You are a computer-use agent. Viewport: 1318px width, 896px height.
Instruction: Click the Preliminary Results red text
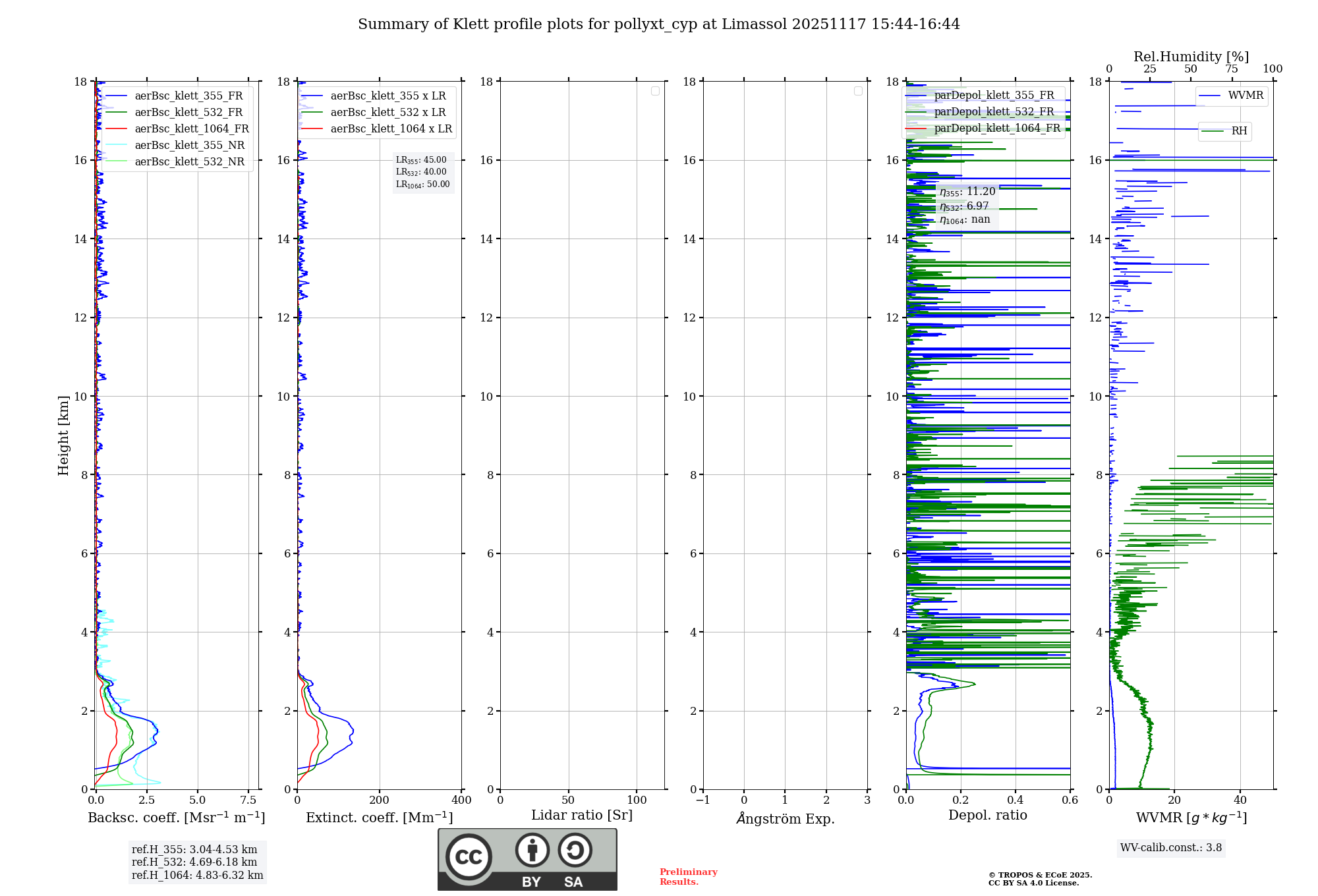point(688,877)
